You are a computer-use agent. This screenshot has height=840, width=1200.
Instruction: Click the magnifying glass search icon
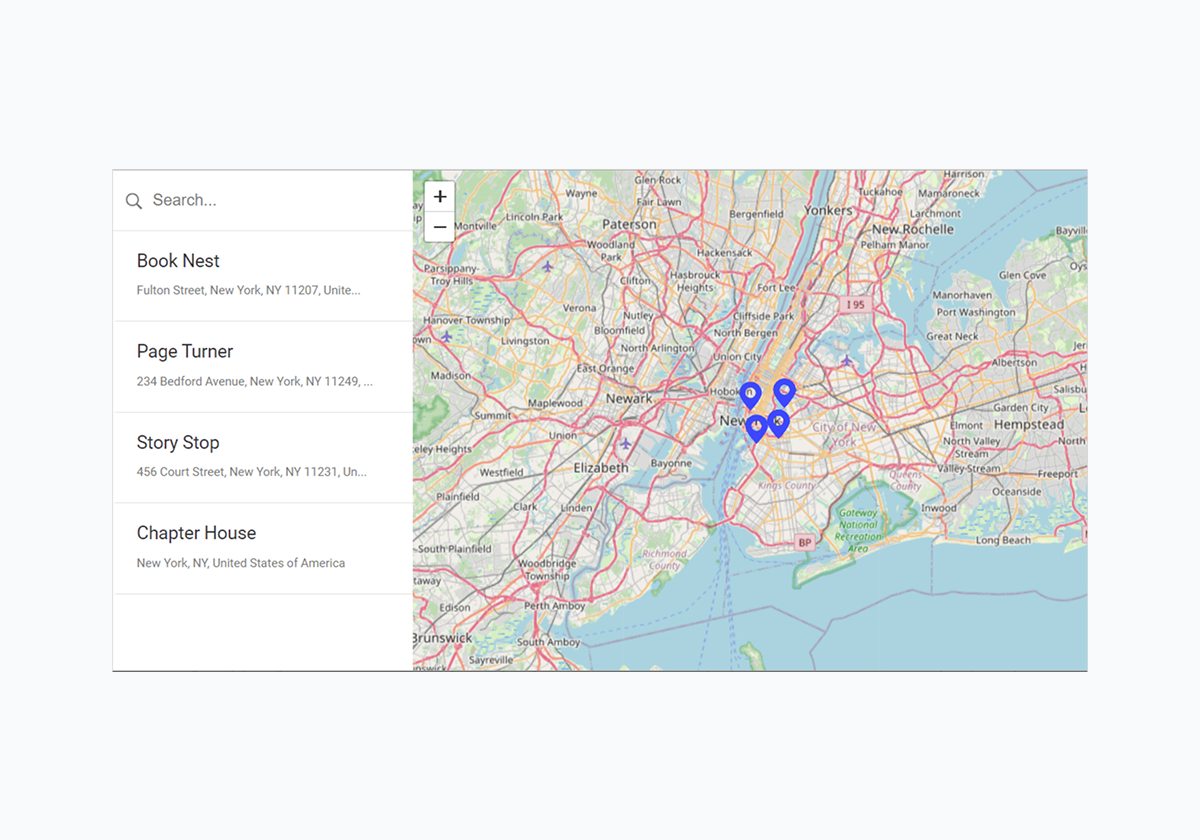click(x=133, y=201)
